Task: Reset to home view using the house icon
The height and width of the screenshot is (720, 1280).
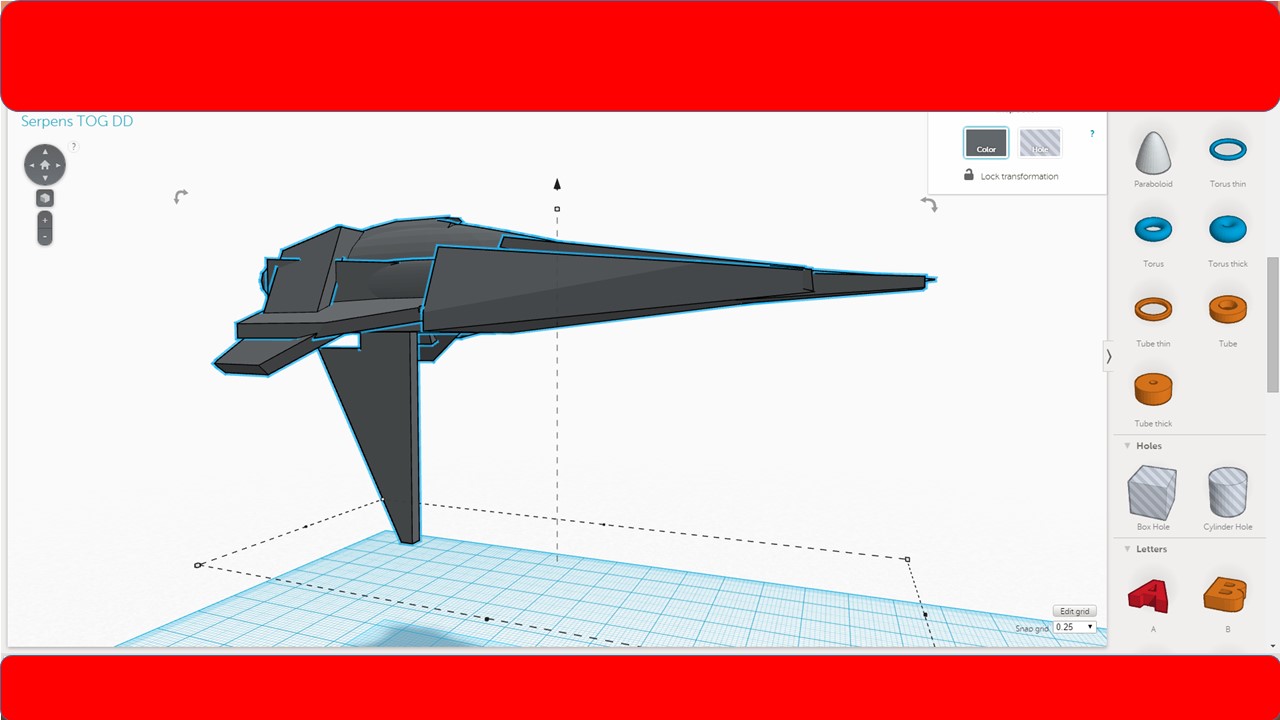Action: pos(45,165)
